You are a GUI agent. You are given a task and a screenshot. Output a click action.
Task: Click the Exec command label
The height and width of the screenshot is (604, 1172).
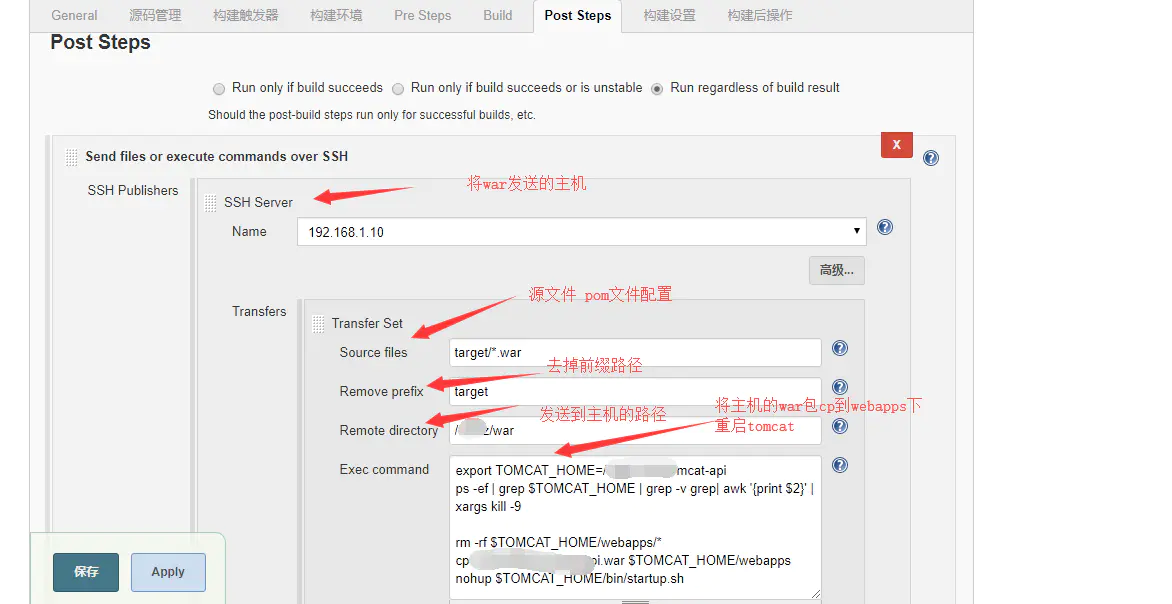coord(384,469)
